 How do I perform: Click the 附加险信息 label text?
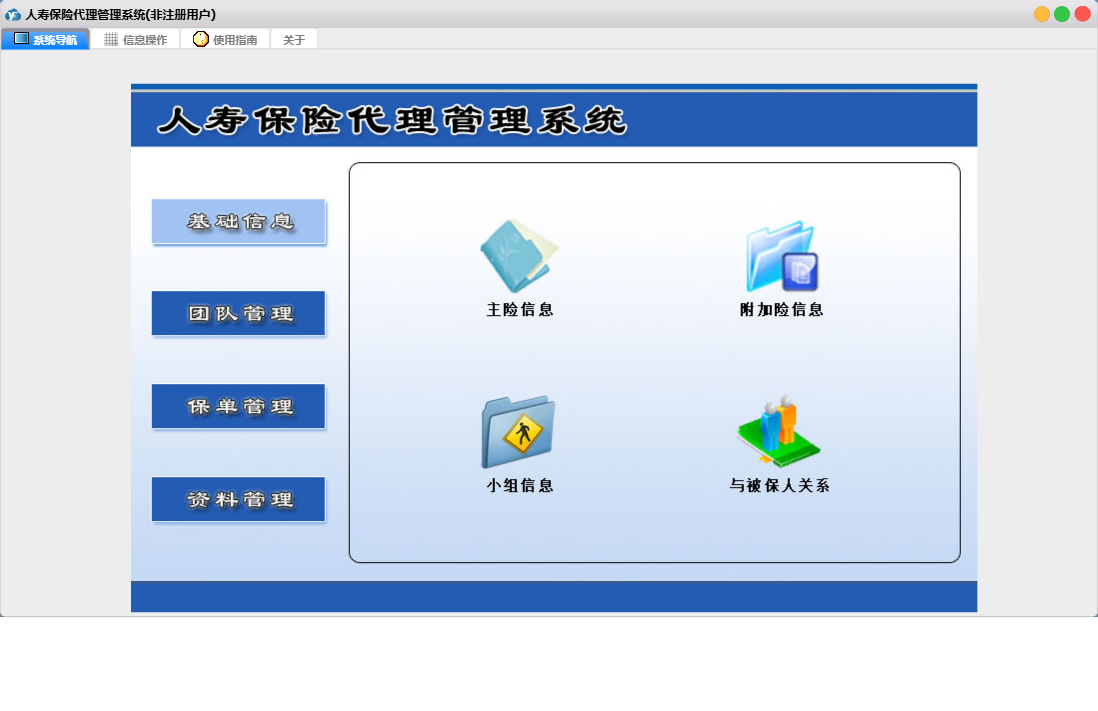tap(781, 310)
